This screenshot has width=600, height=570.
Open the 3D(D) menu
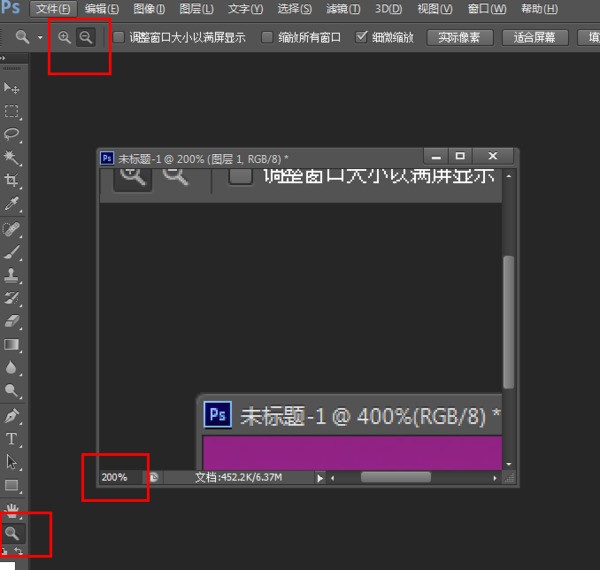click(388, 8)
